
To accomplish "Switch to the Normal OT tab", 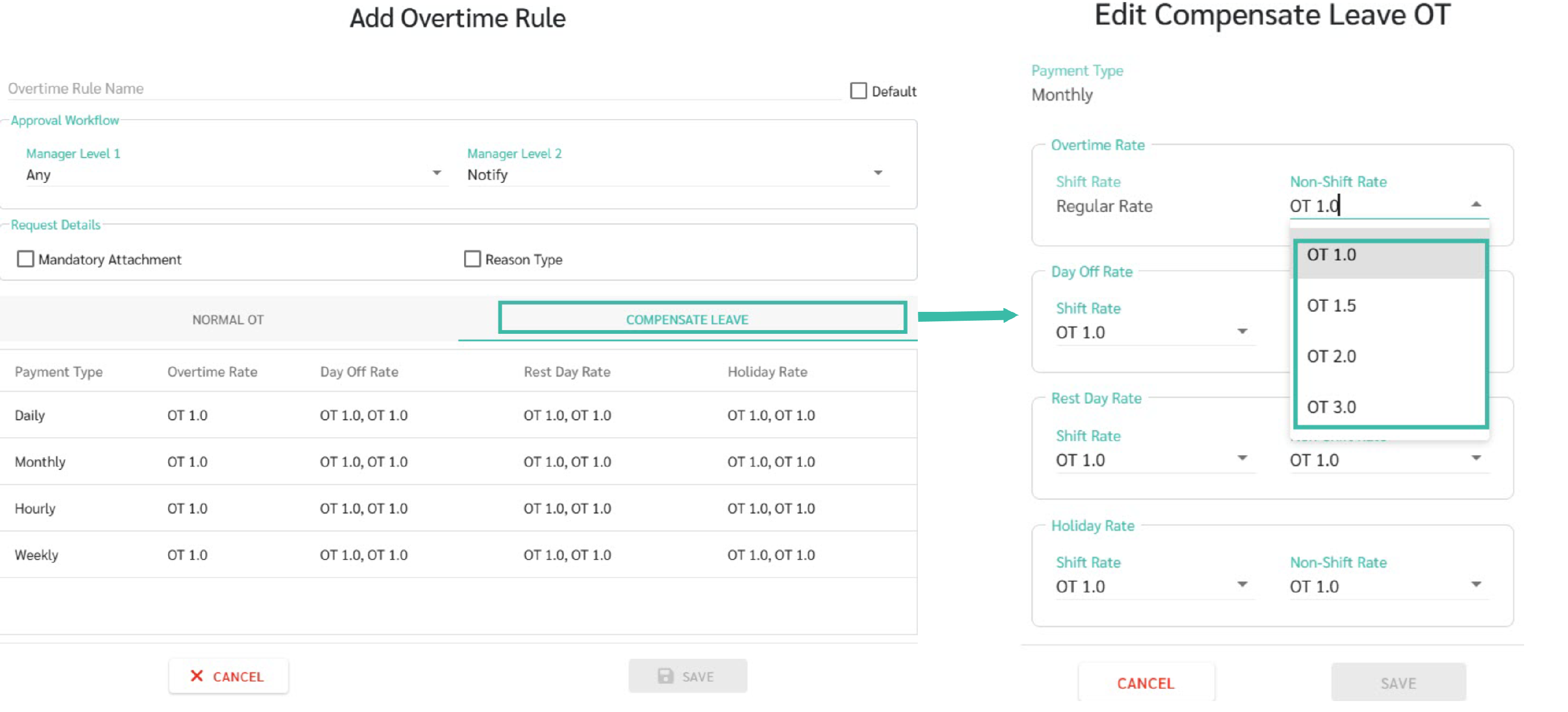I will coord(228,319).
